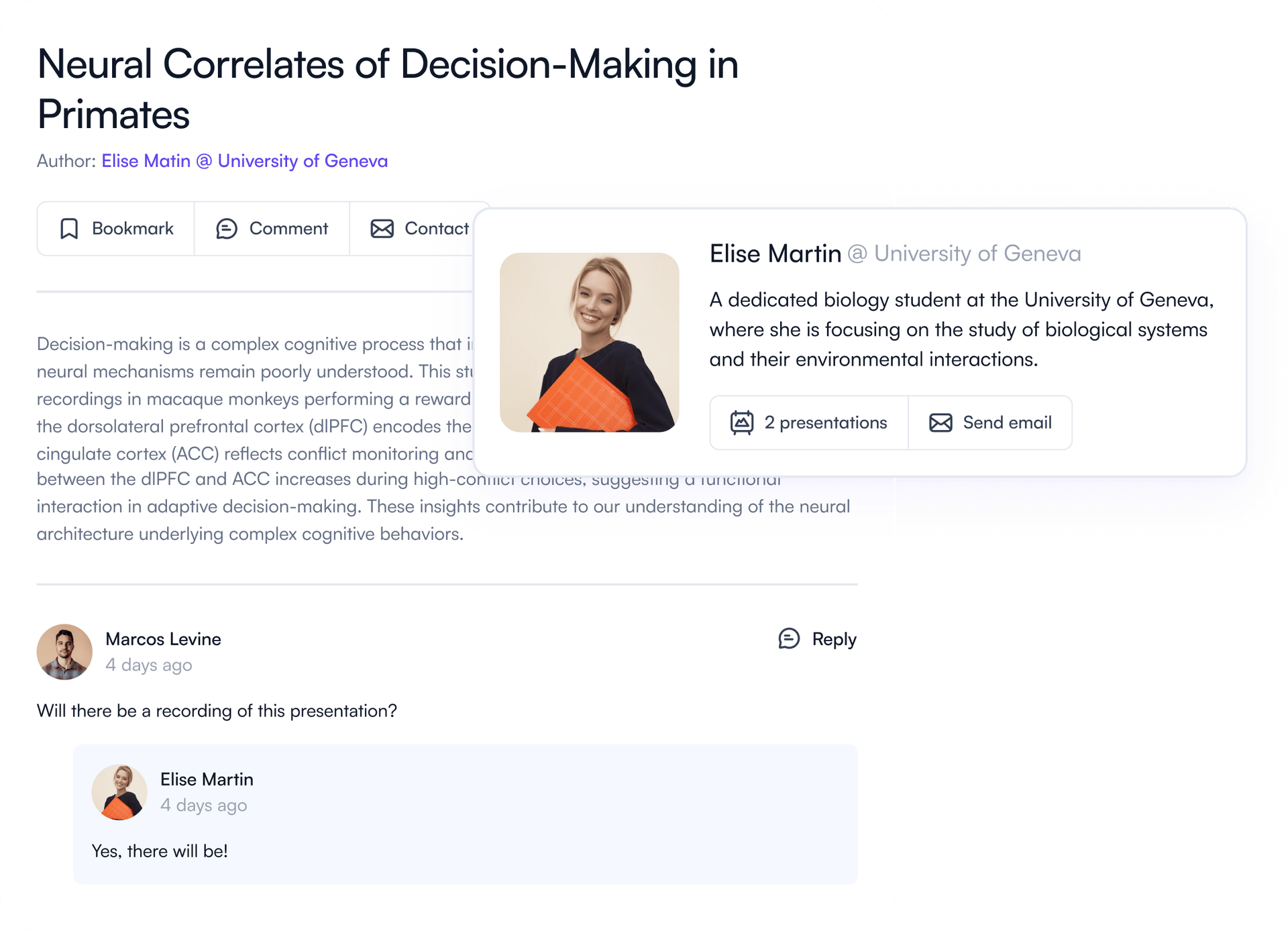Click the presentations chart icon

(x=742, y=423)
